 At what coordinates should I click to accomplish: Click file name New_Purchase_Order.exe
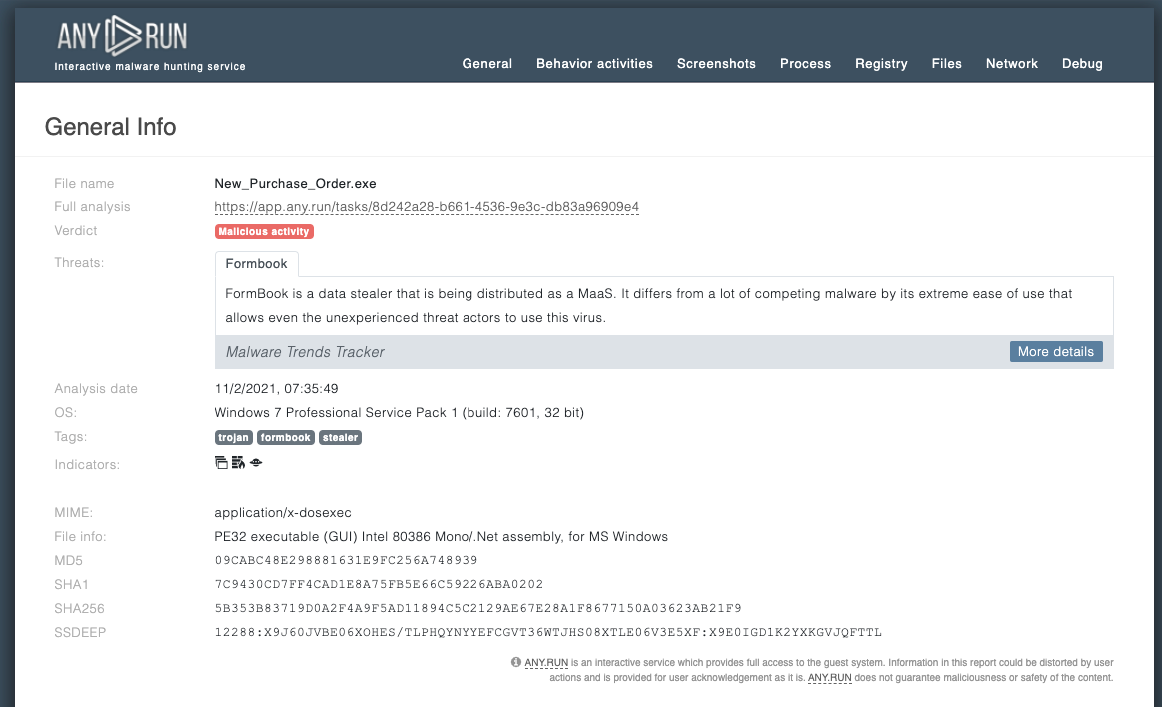point(296,183)
